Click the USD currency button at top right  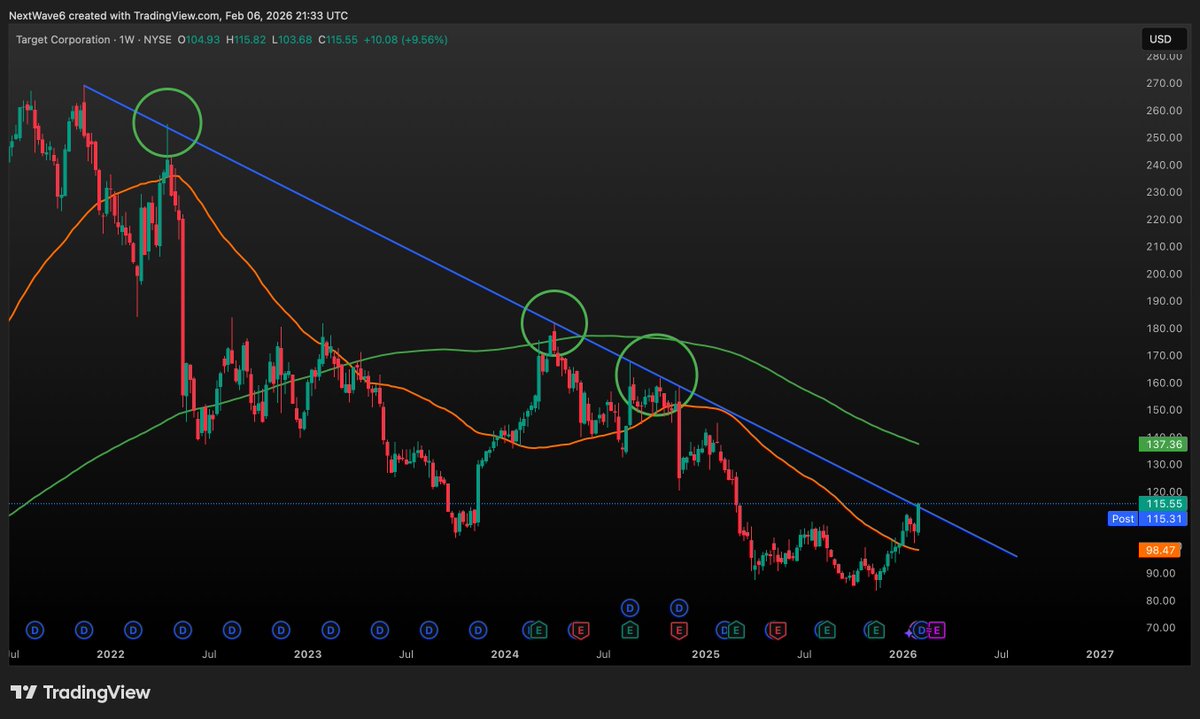point(1165,39)
